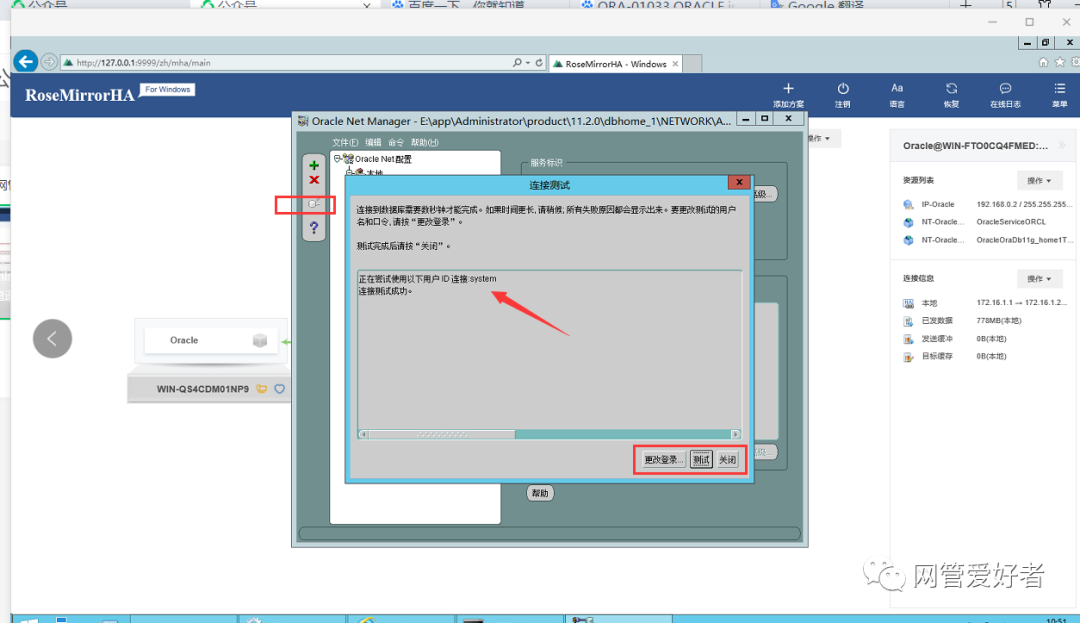Click the browser favorites star icon
1080x623 pixels.
(1059, 62)
